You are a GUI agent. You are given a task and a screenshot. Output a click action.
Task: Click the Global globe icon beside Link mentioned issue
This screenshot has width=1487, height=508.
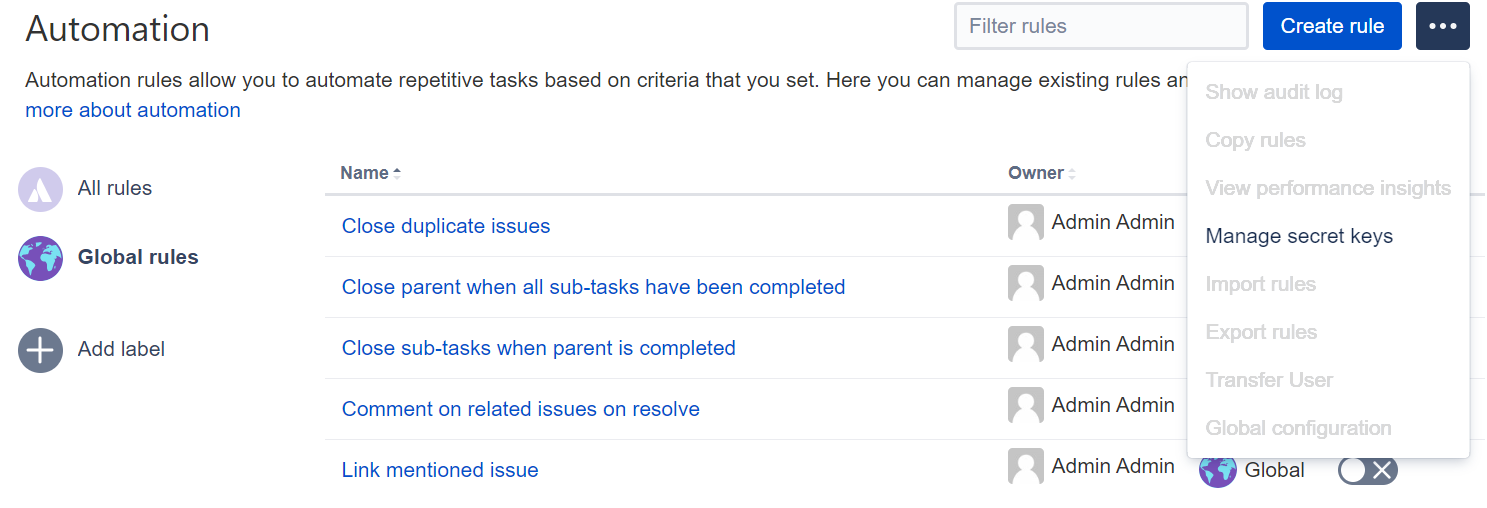1217,469
